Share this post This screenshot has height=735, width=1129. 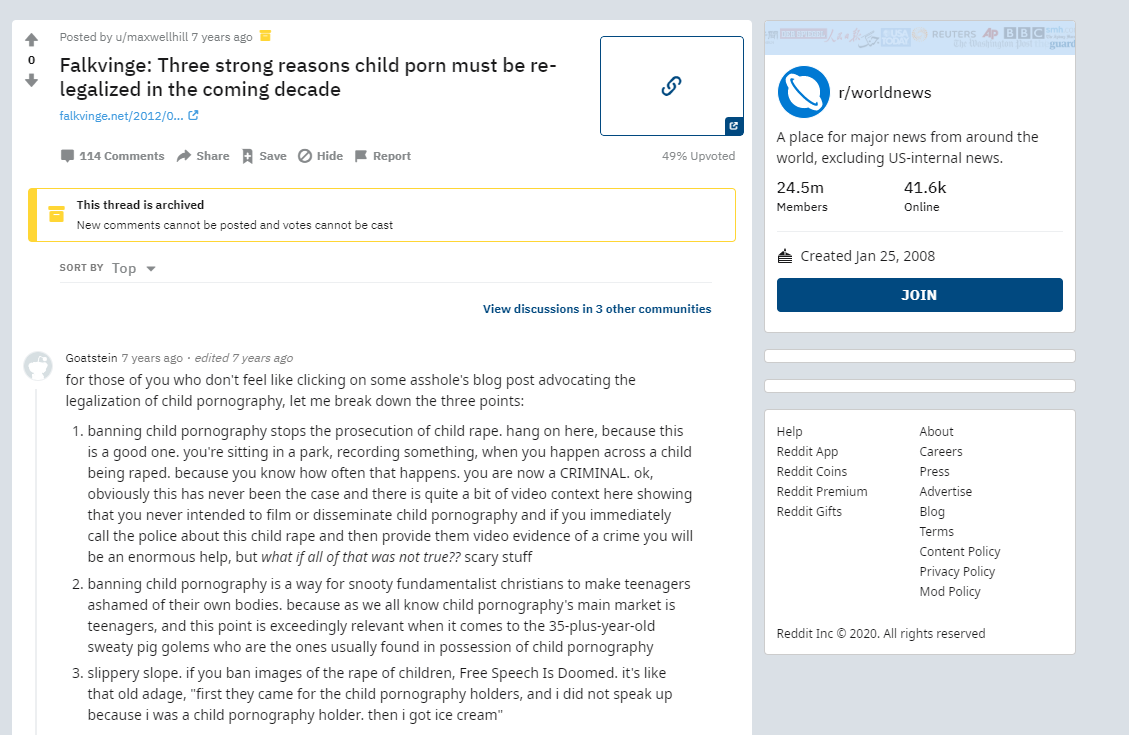203,156
